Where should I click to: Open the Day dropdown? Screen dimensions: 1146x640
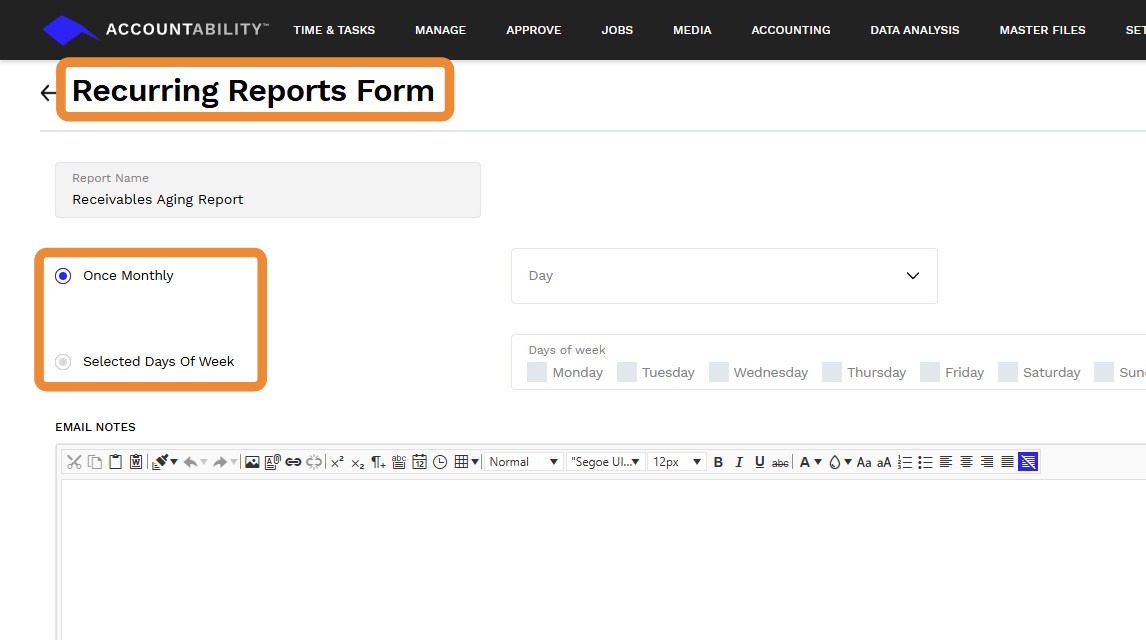[x=724, y=276]
